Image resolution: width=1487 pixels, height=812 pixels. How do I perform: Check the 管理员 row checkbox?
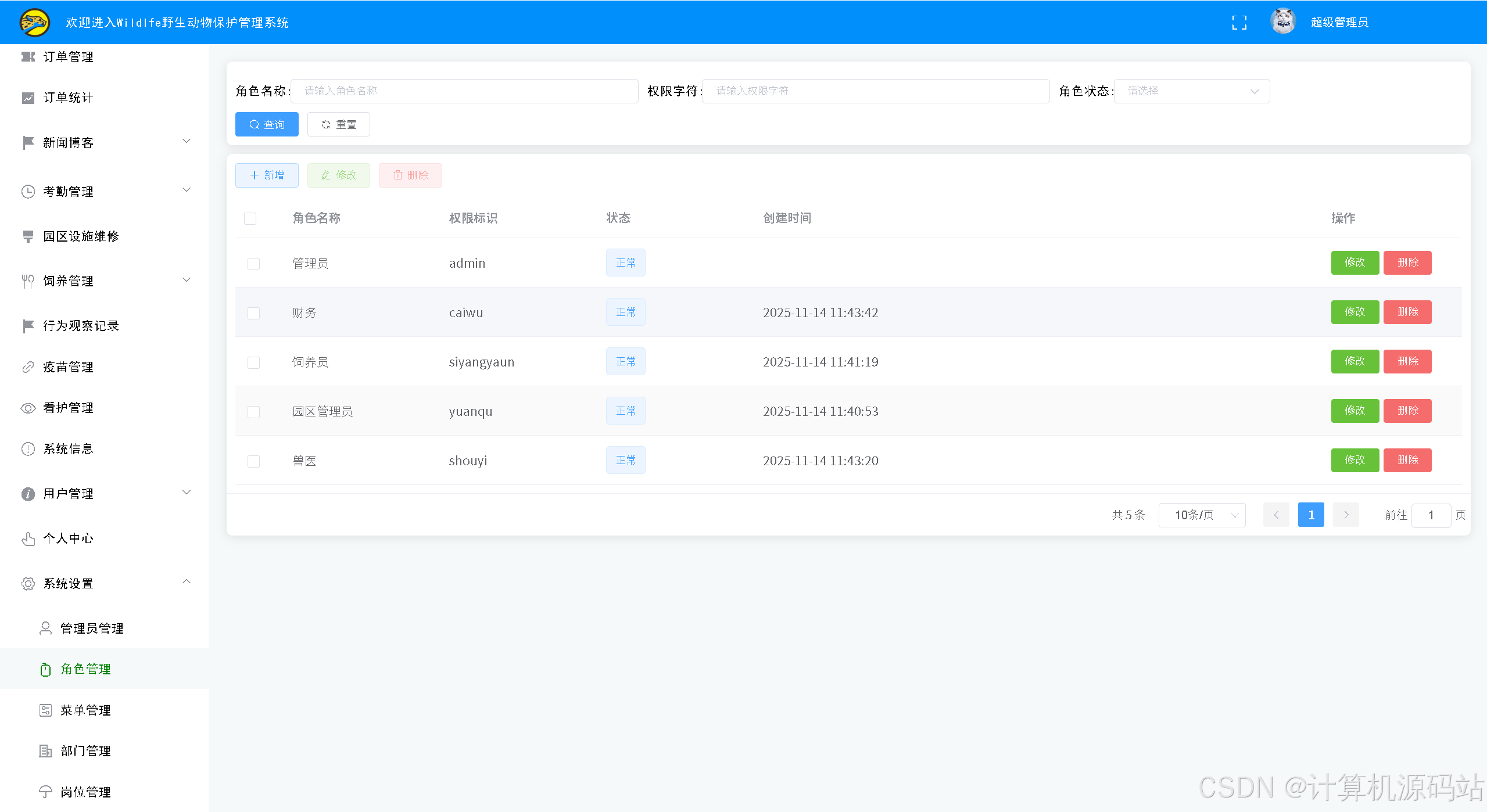[x=253, y=264]
